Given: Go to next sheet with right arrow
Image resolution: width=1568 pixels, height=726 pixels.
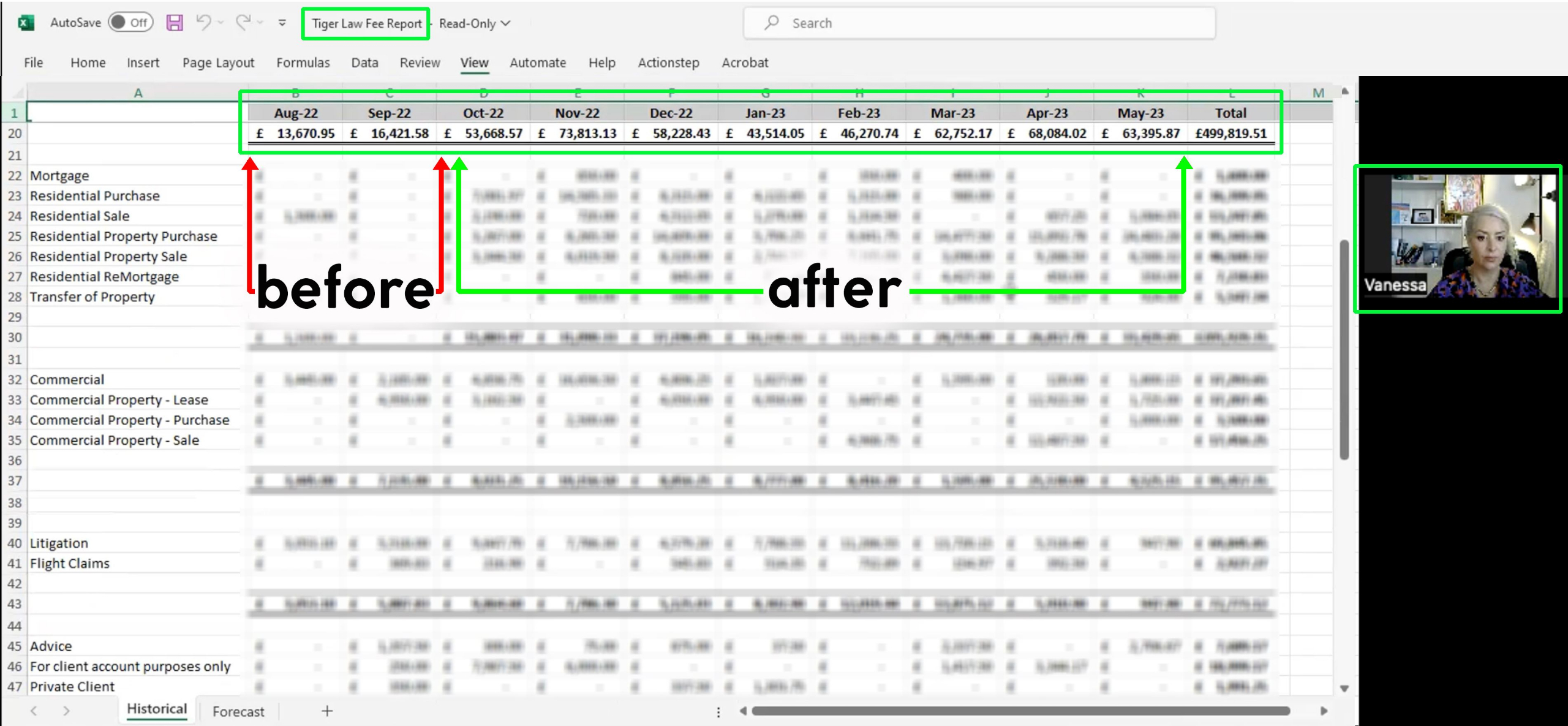Looking at the screenshot, I should pos(66,711).
